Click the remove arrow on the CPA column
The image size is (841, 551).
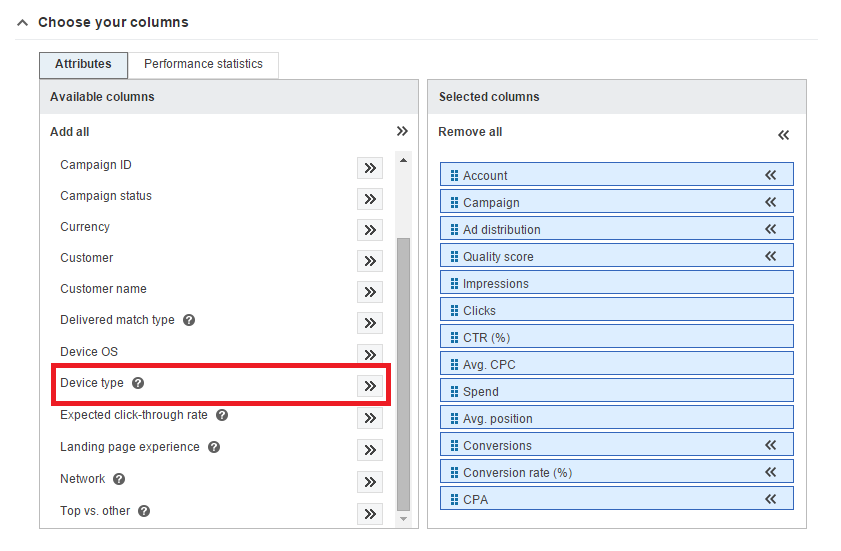(x=771, y=499)
